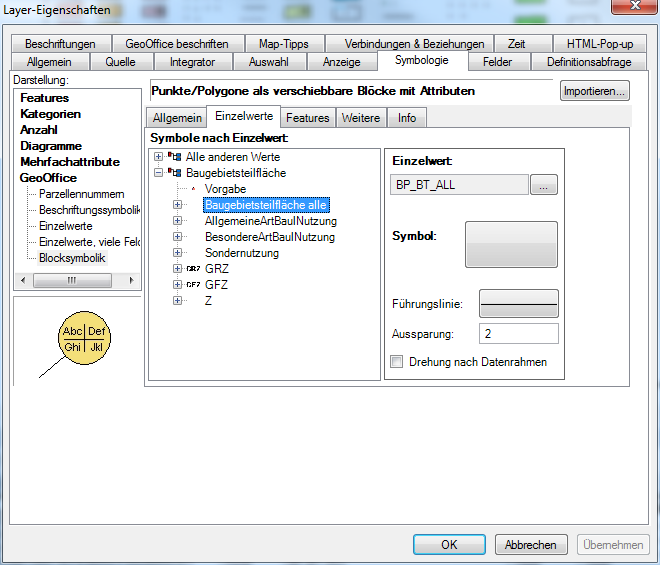Viewport: 660px width, 565px height.
Task: Click the Abc Def preview symbol
Action: (x=84, y=339)
